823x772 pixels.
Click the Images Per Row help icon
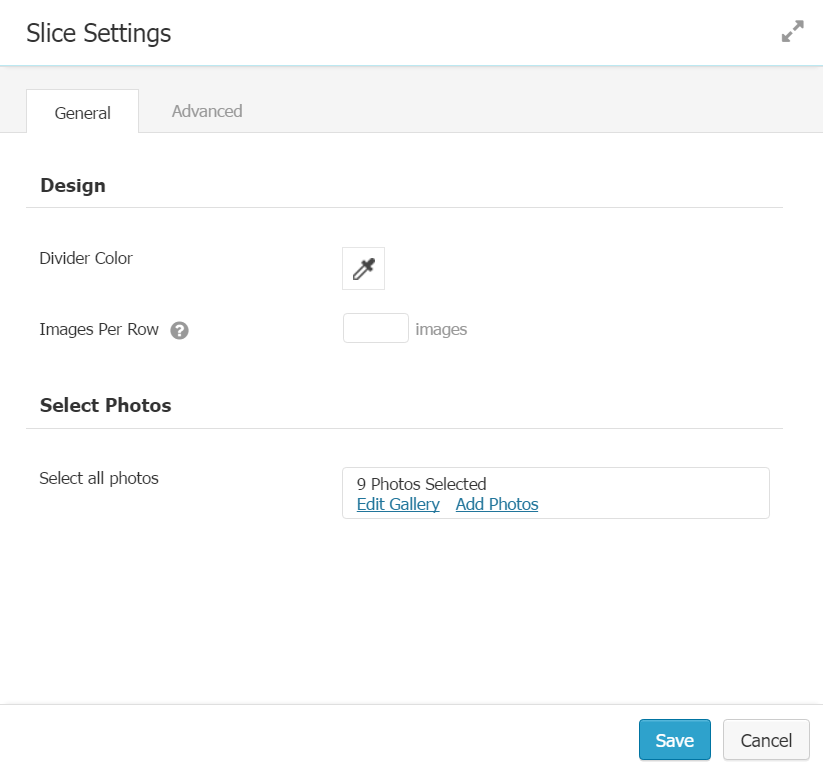point(180,330)
